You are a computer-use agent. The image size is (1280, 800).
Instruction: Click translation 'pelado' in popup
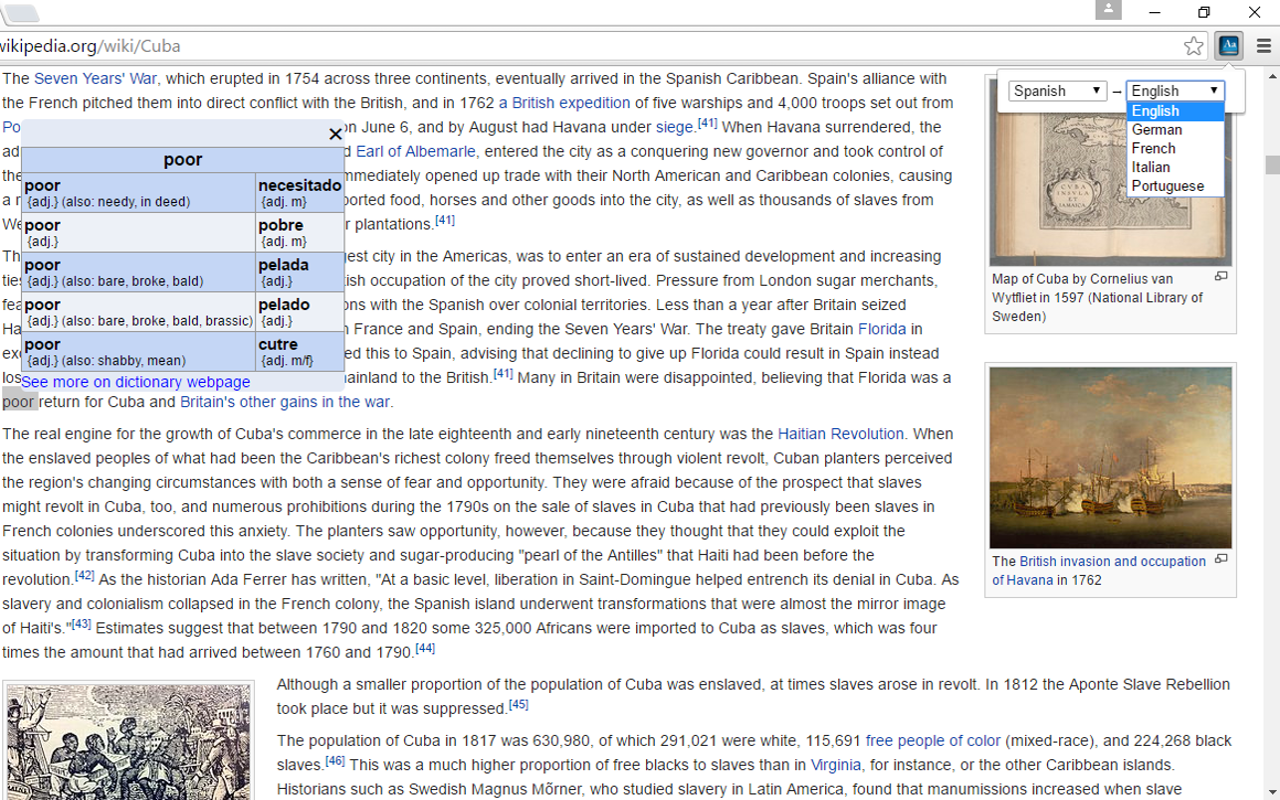[284, 305]
